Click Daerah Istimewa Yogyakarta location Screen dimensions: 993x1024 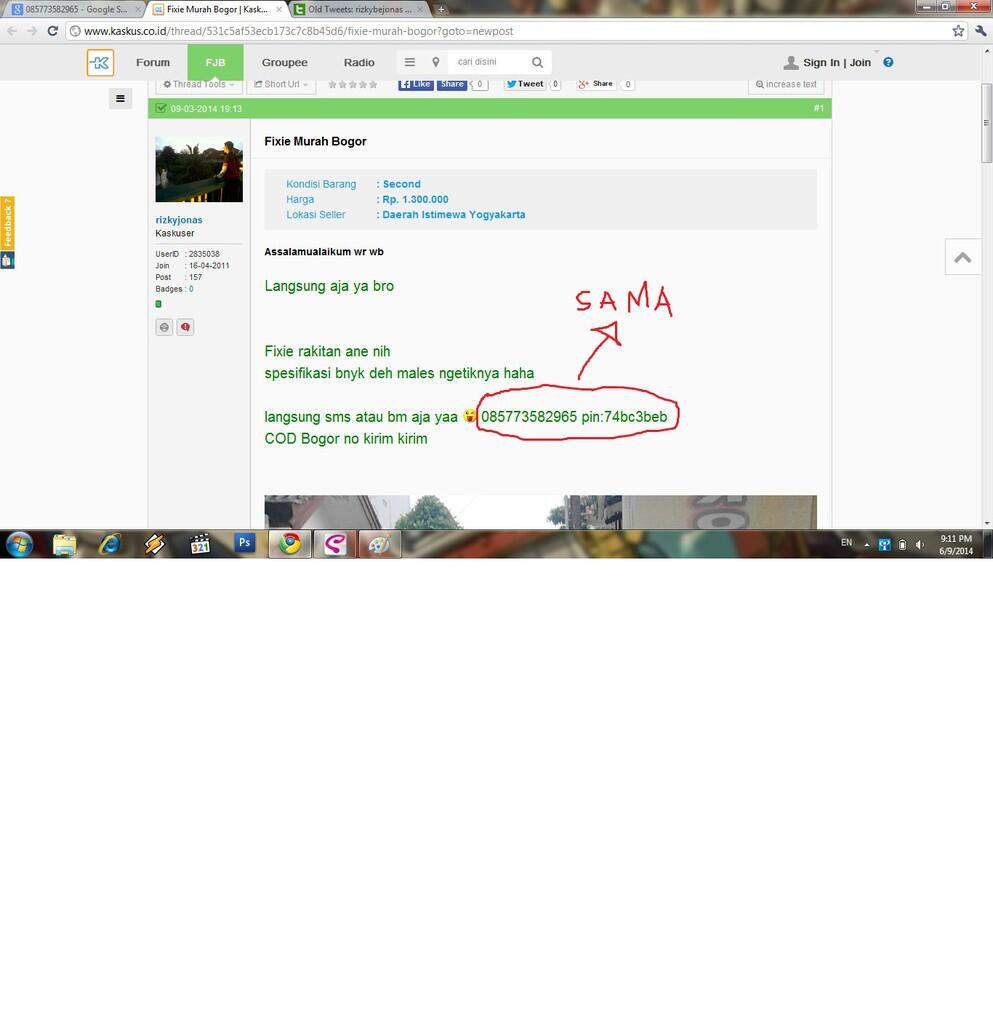pyautogui.click(x=454, y=215)
